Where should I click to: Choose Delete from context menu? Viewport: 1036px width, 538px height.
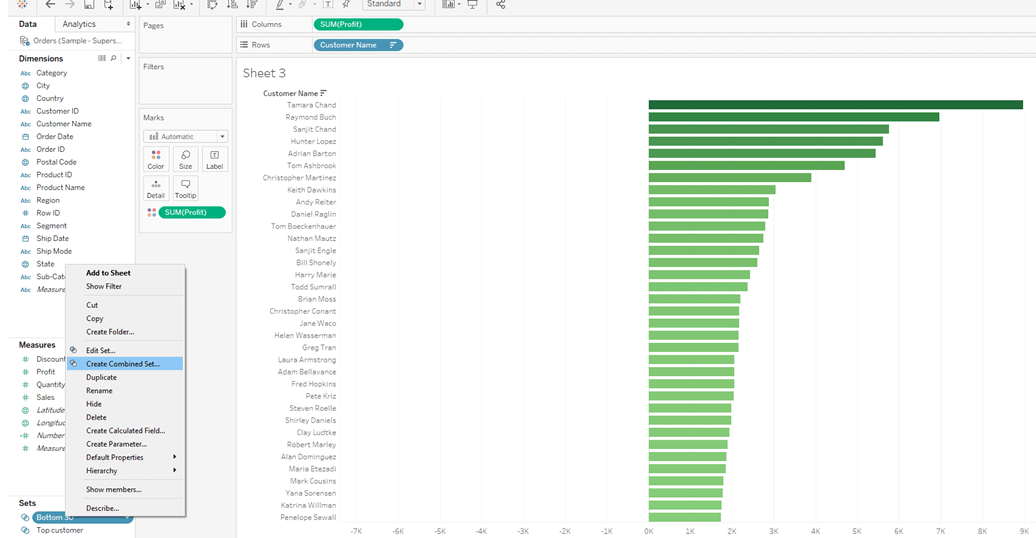tap(125, 417)
